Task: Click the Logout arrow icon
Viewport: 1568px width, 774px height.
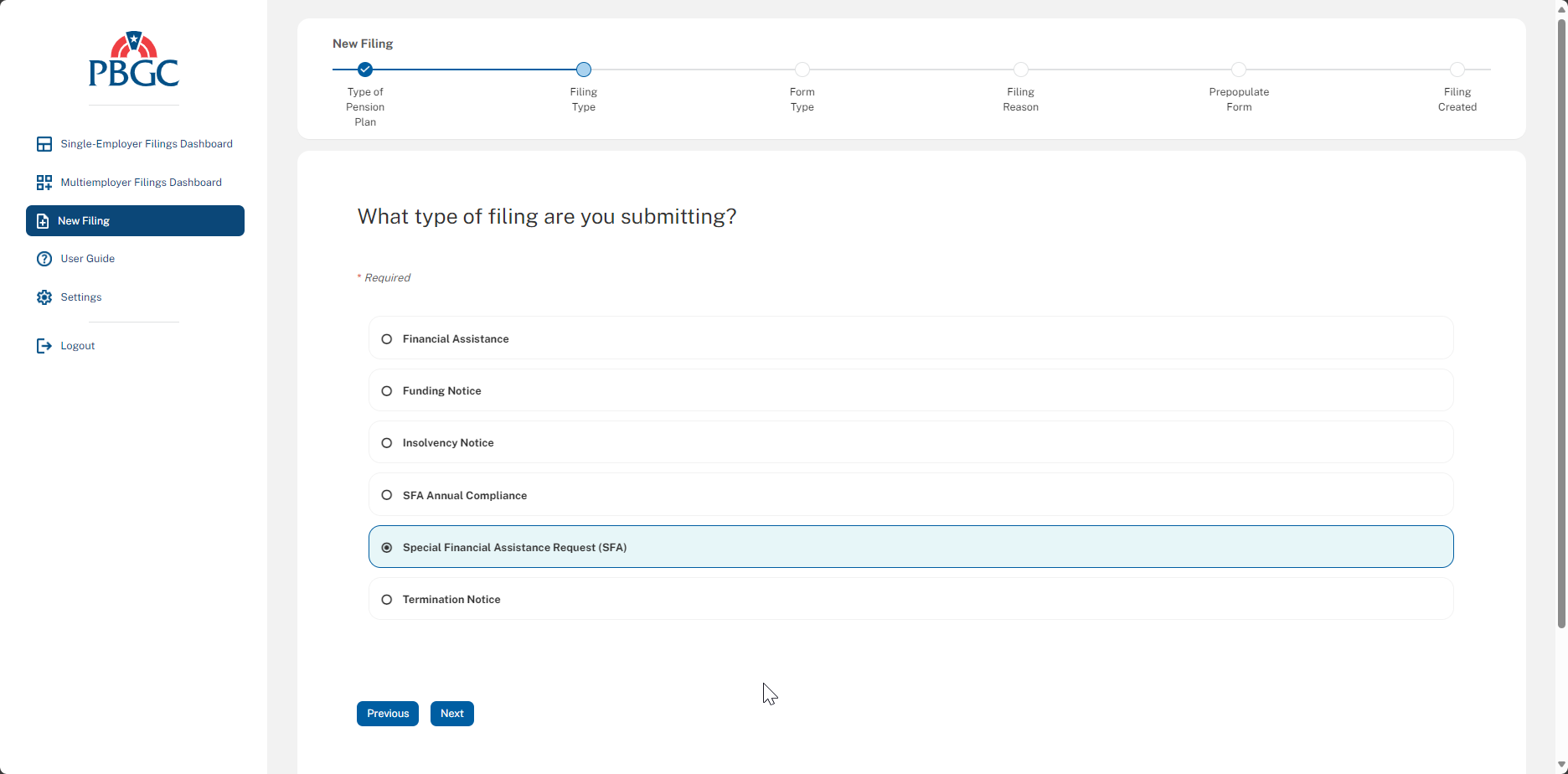Action: 44,346
